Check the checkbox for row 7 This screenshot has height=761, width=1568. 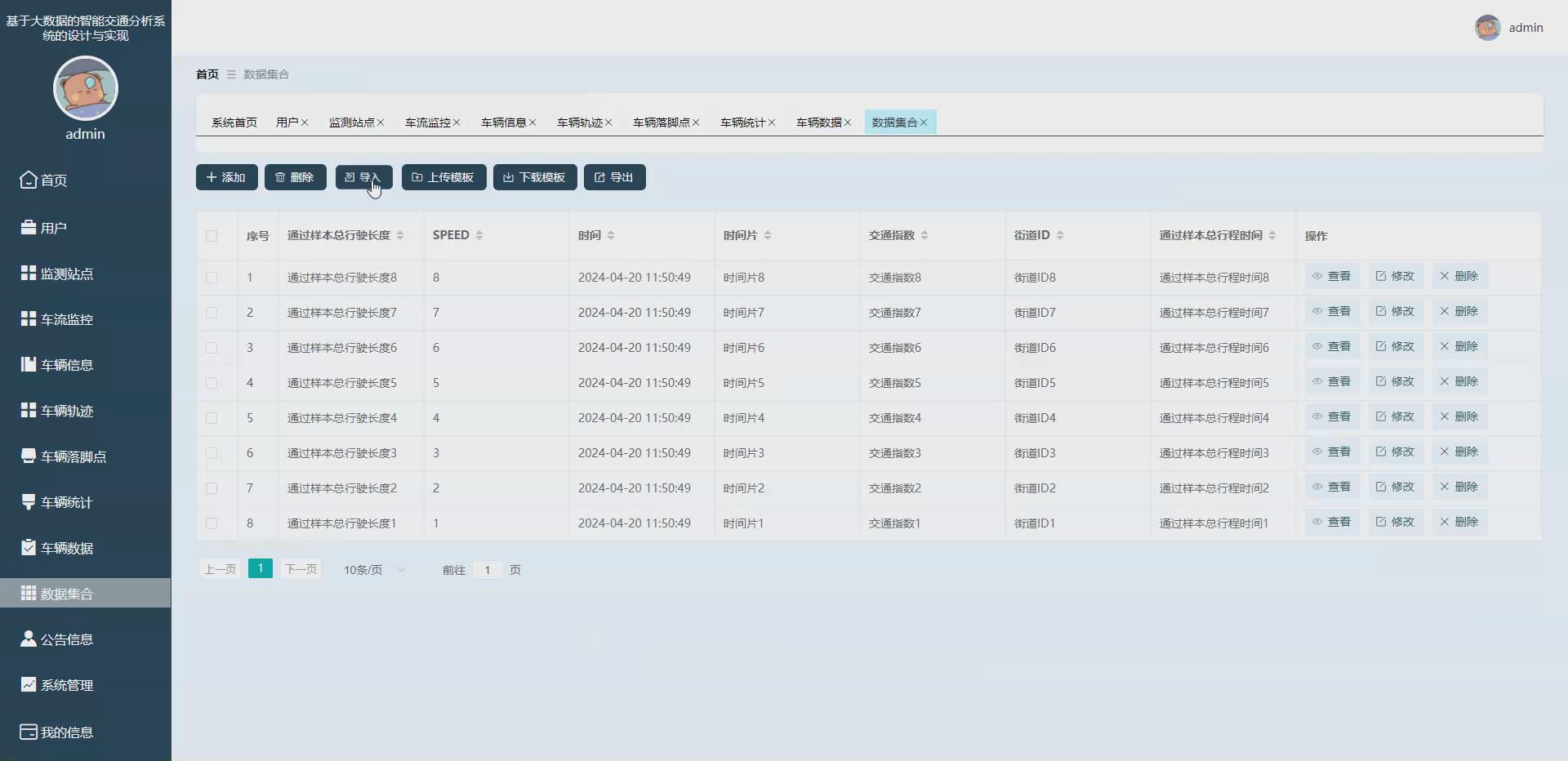click(212, 488)
